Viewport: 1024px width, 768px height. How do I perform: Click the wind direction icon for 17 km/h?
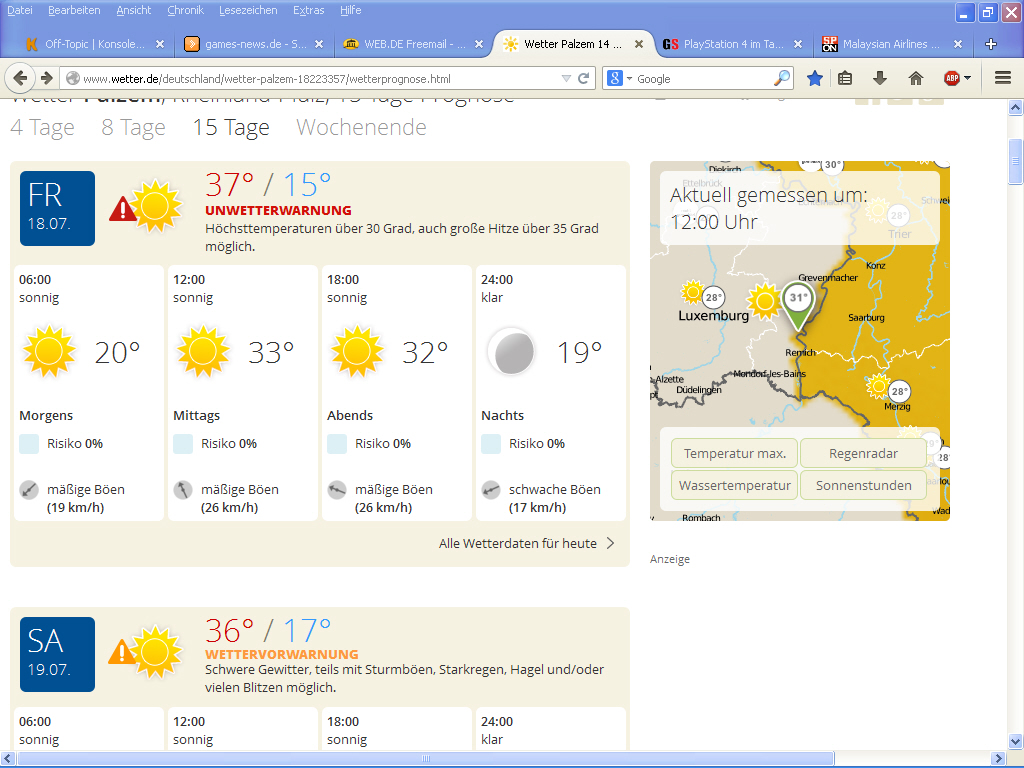click(491, 490)
